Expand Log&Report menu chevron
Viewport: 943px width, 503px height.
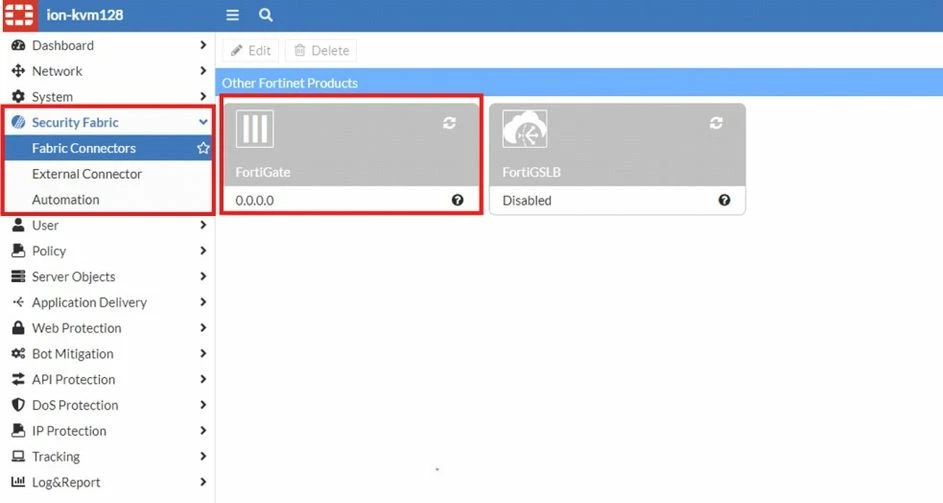click(x=203, y=481)
